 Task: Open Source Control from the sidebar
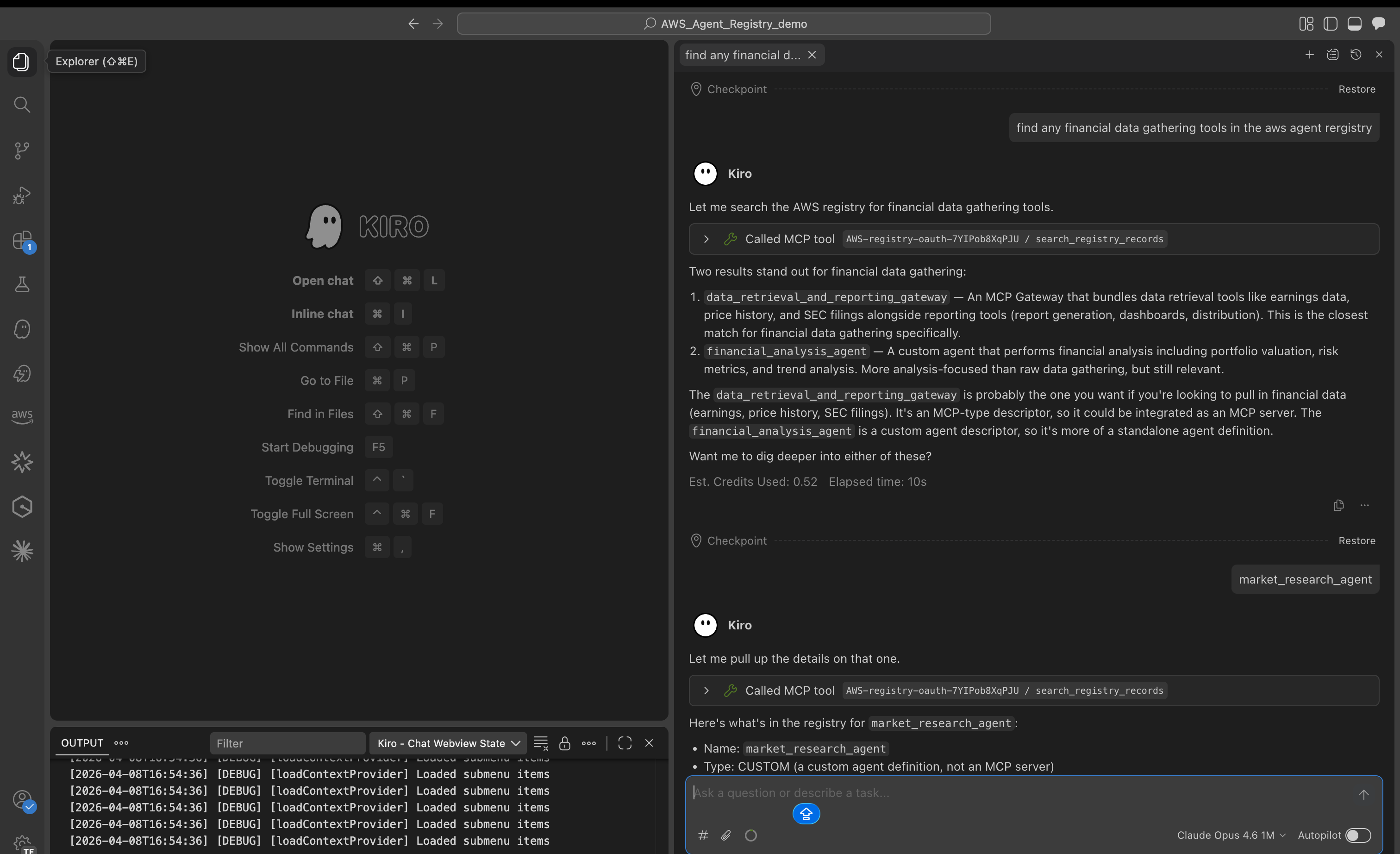22,150
